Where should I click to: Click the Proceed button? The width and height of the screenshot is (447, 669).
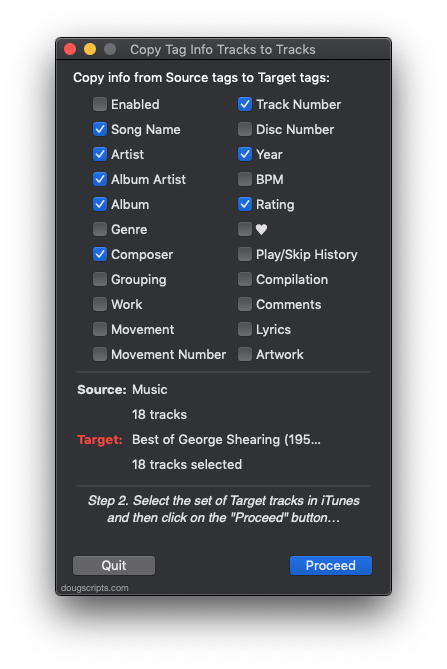pos(331,565)
